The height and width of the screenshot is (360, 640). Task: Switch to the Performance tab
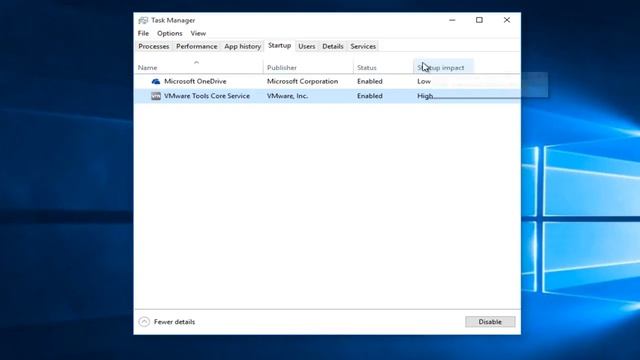[197, 47]
